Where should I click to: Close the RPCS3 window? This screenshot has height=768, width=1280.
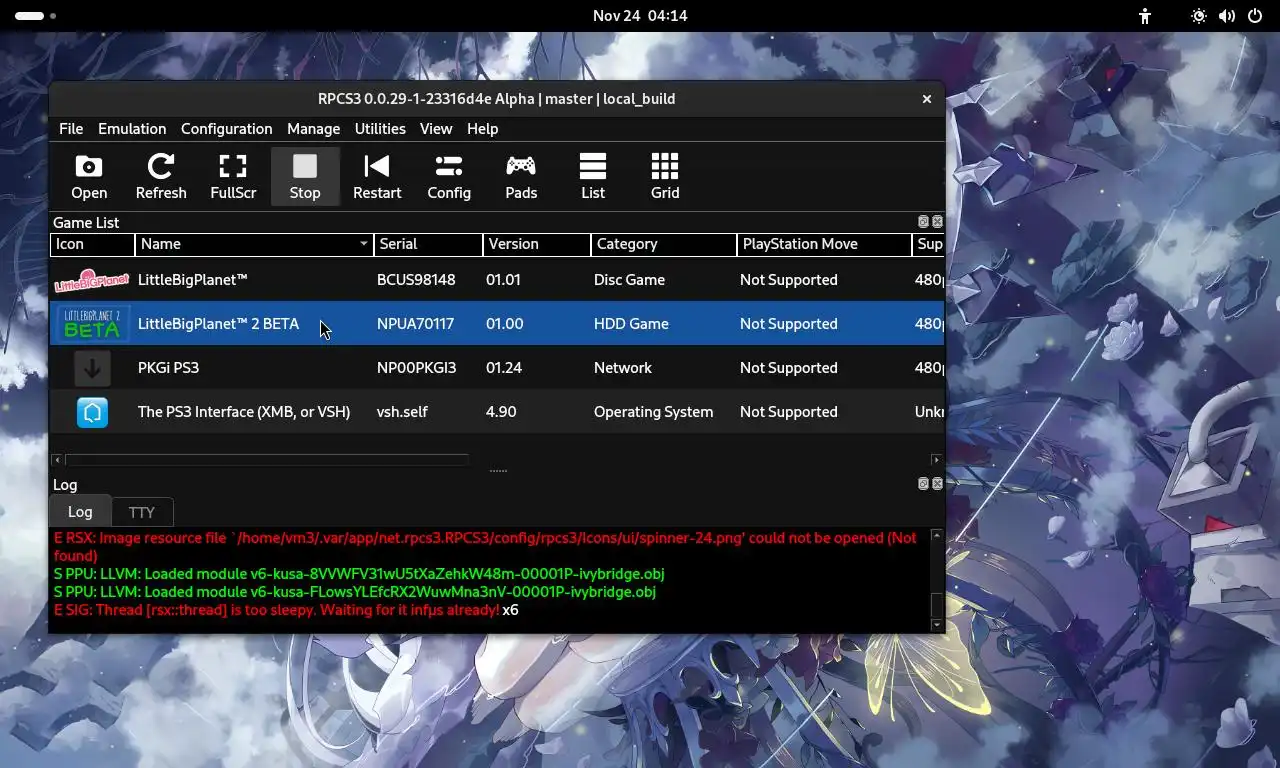pos(927,99)
